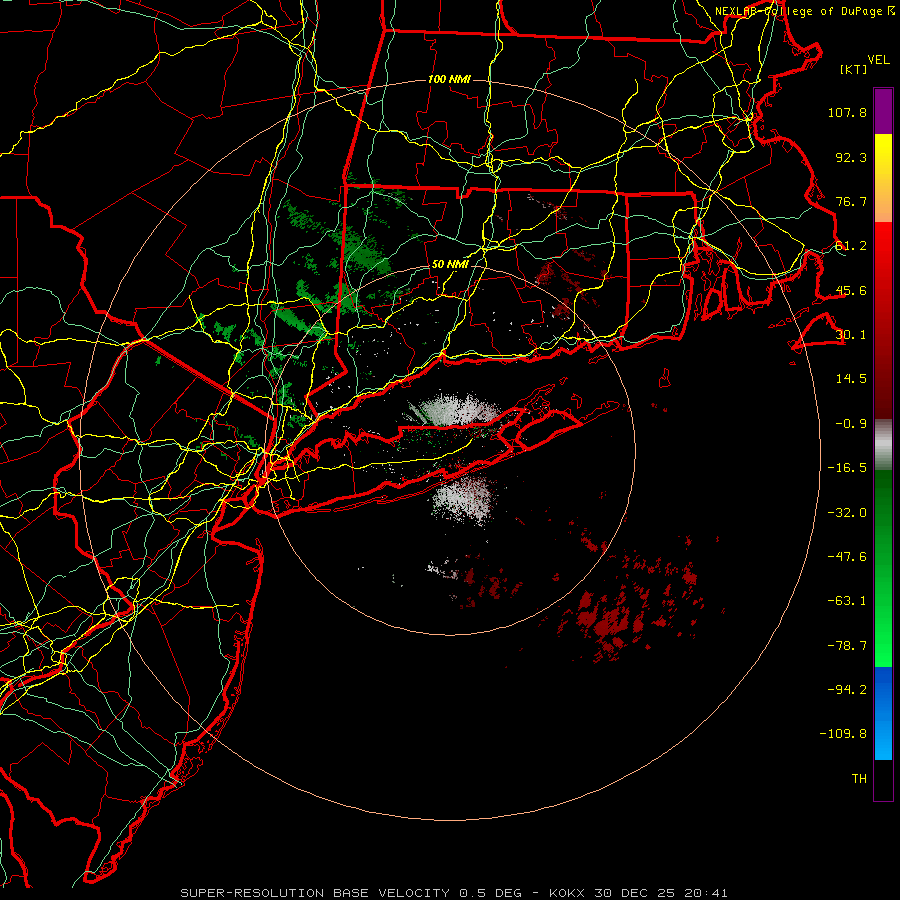Pick the black TH segment of the scale
The width and height of the screenshot is (900, 900).
tap(883, 779)
